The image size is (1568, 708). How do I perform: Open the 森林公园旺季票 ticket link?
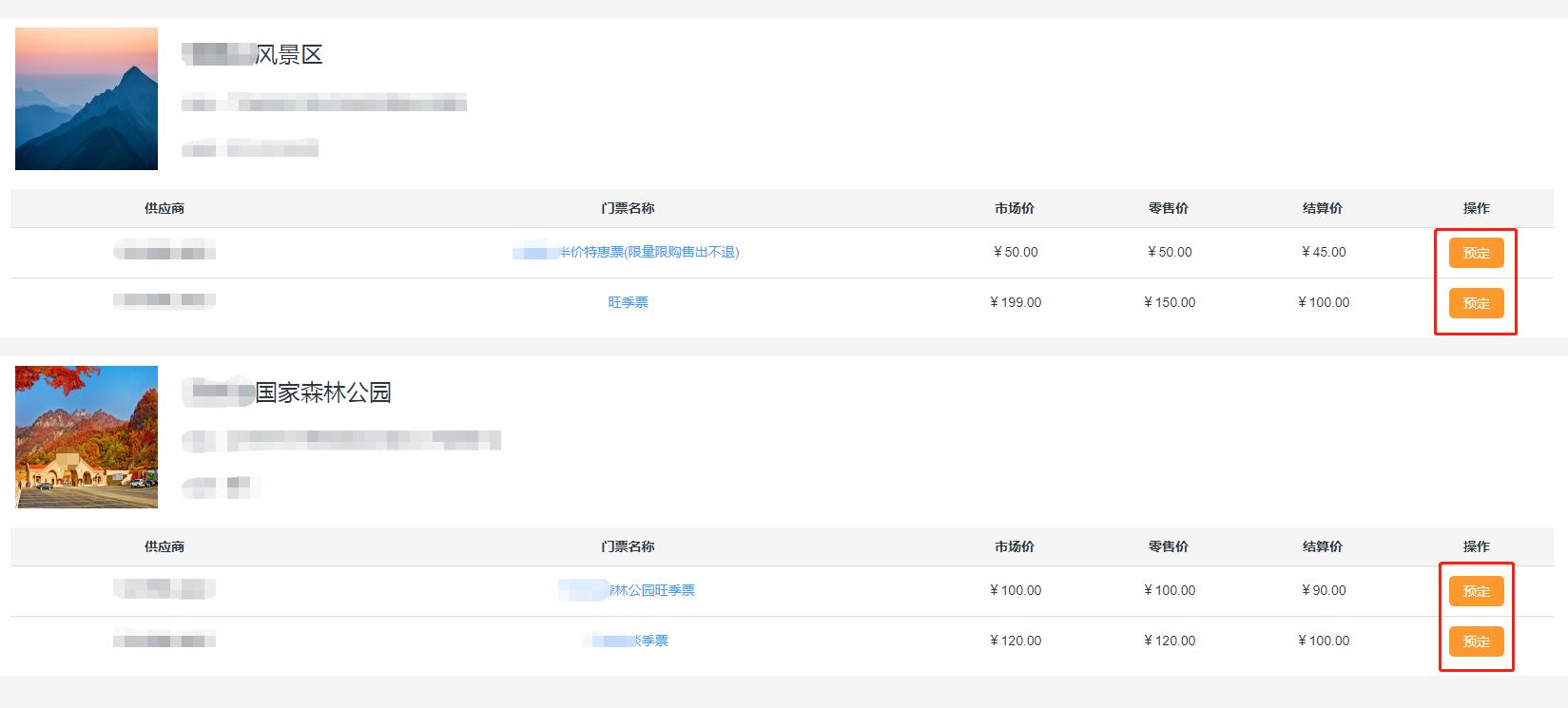point(627,590)
